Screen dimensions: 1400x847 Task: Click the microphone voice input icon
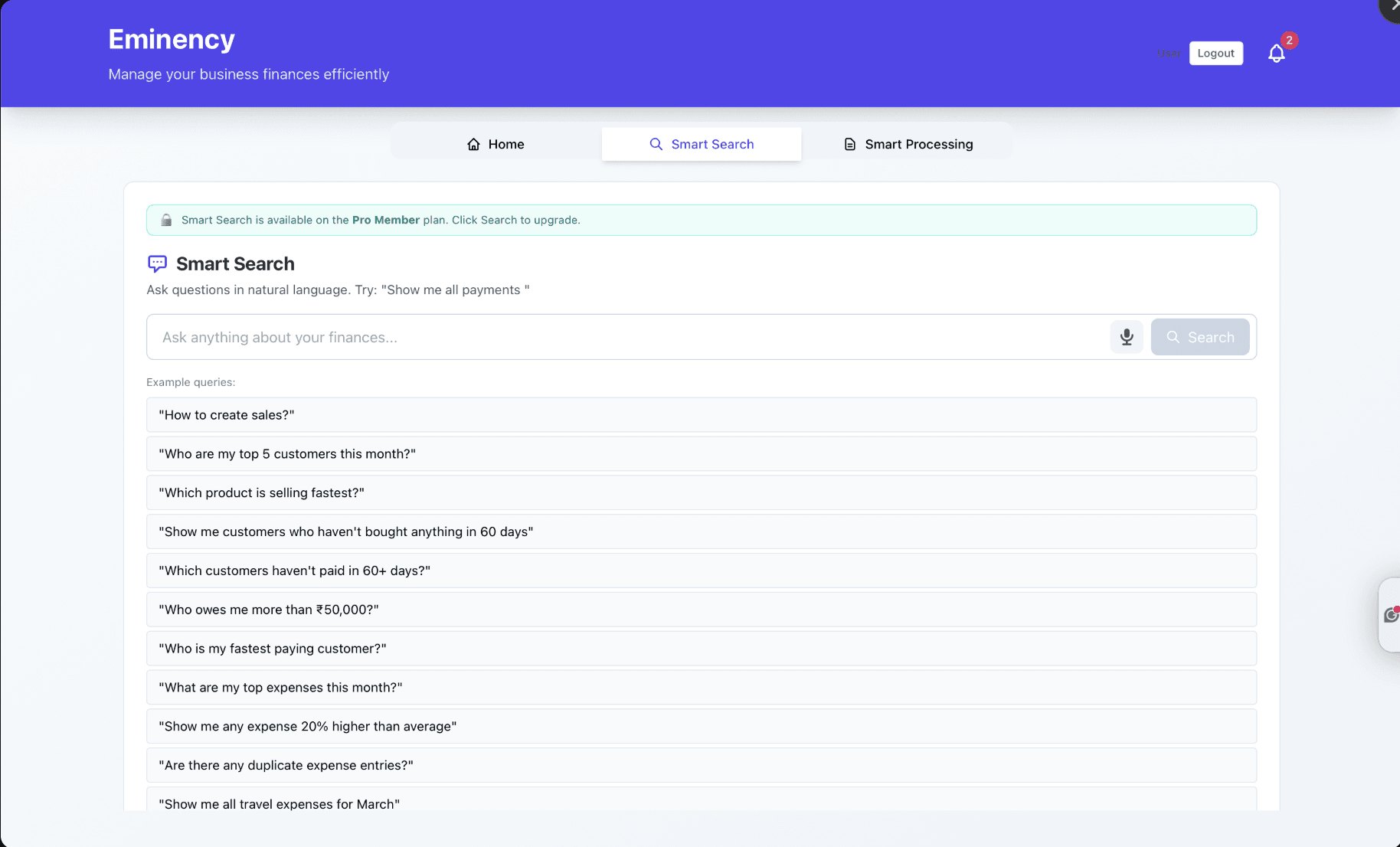tap(1127, 337)
